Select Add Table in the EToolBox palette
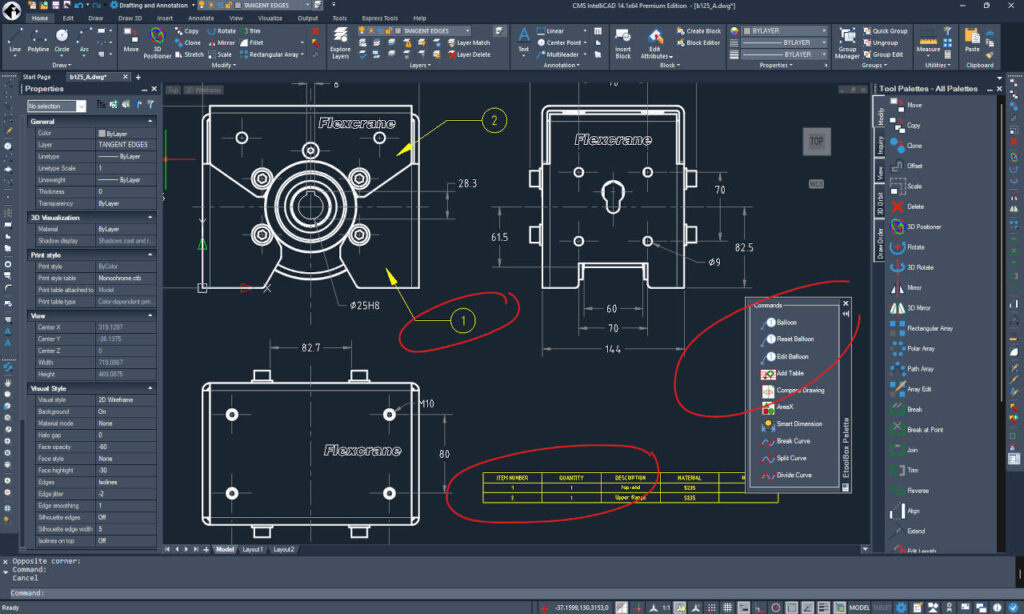The height and width of the screenshot is (614, 1024). point(782,374)
